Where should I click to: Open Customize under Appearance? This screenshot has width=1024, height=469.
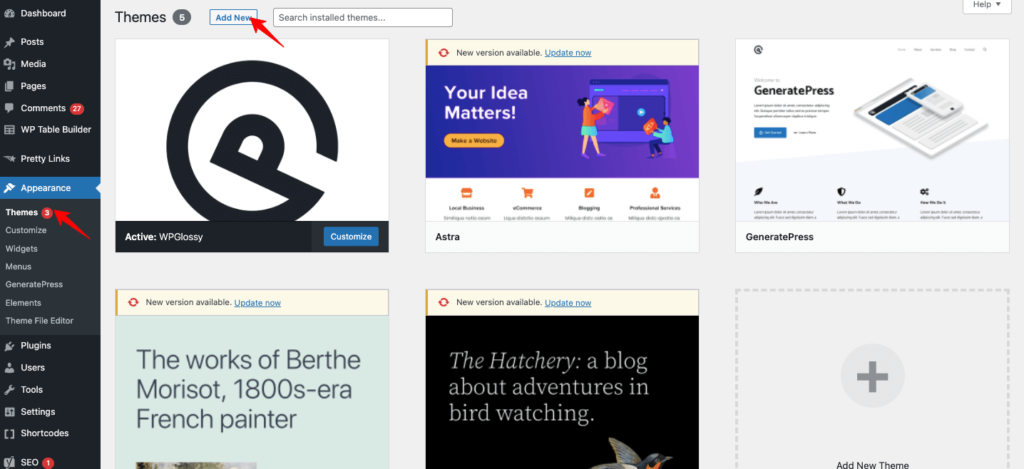[x=26, y=230]
